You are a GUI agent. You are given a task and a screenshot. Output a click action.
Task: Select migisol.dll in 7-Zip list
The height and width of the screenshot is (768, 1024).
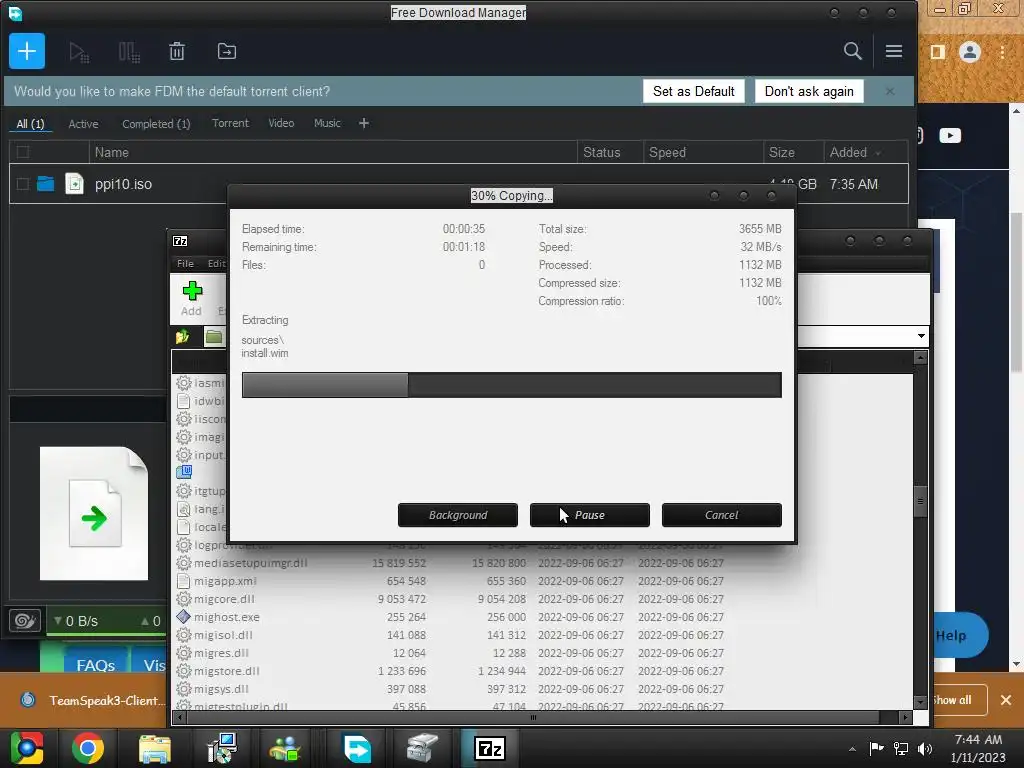[223, 635]
